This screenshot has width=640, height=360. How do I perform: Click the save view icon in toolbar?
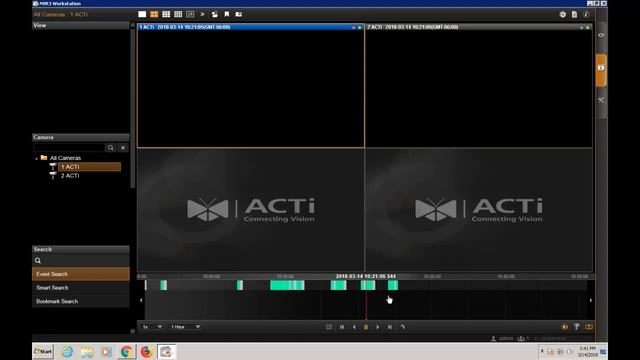click(215, 14)
